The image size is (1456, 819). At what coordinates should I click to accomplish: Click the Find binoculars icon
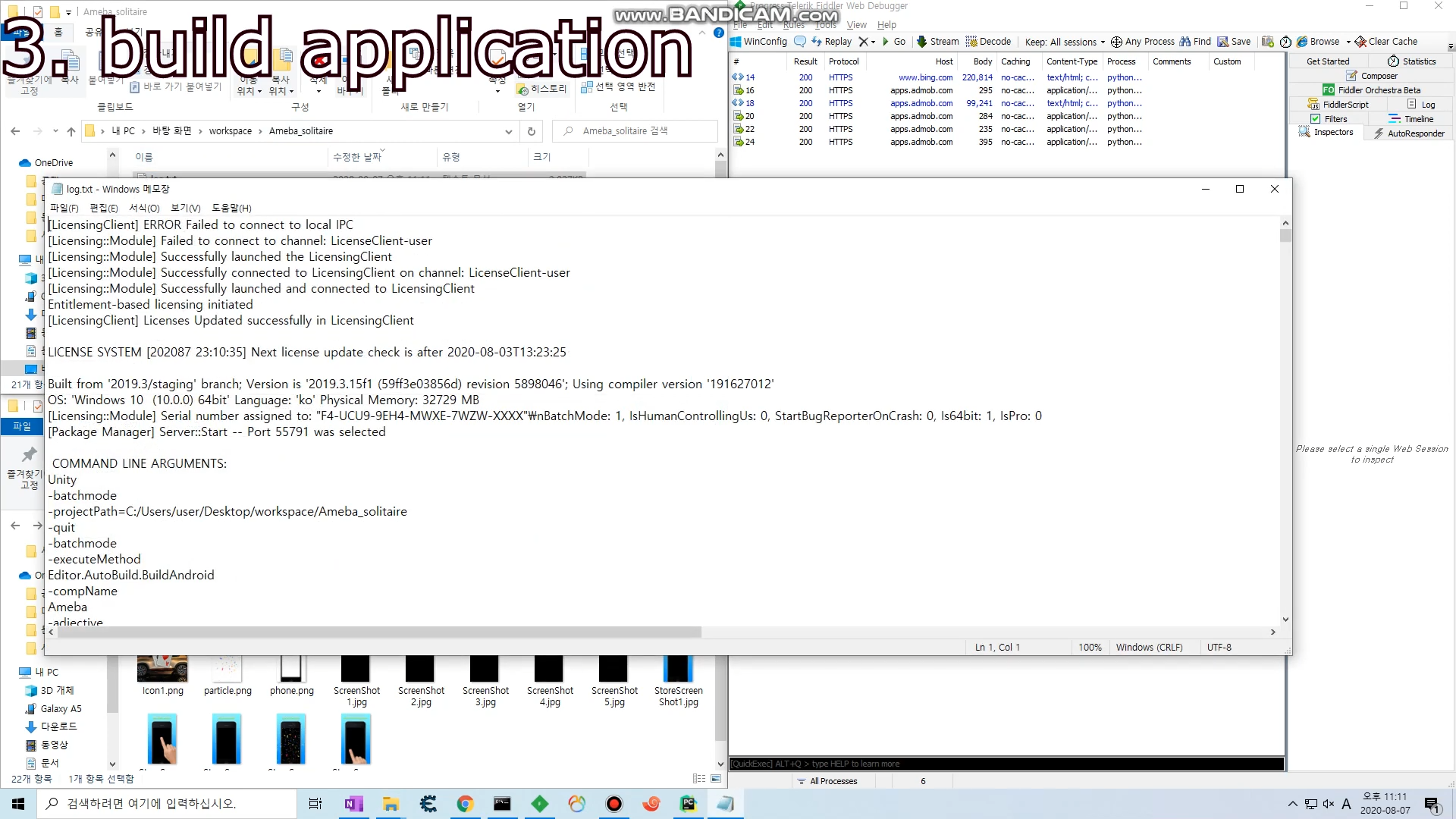(x=1185, y=42)
